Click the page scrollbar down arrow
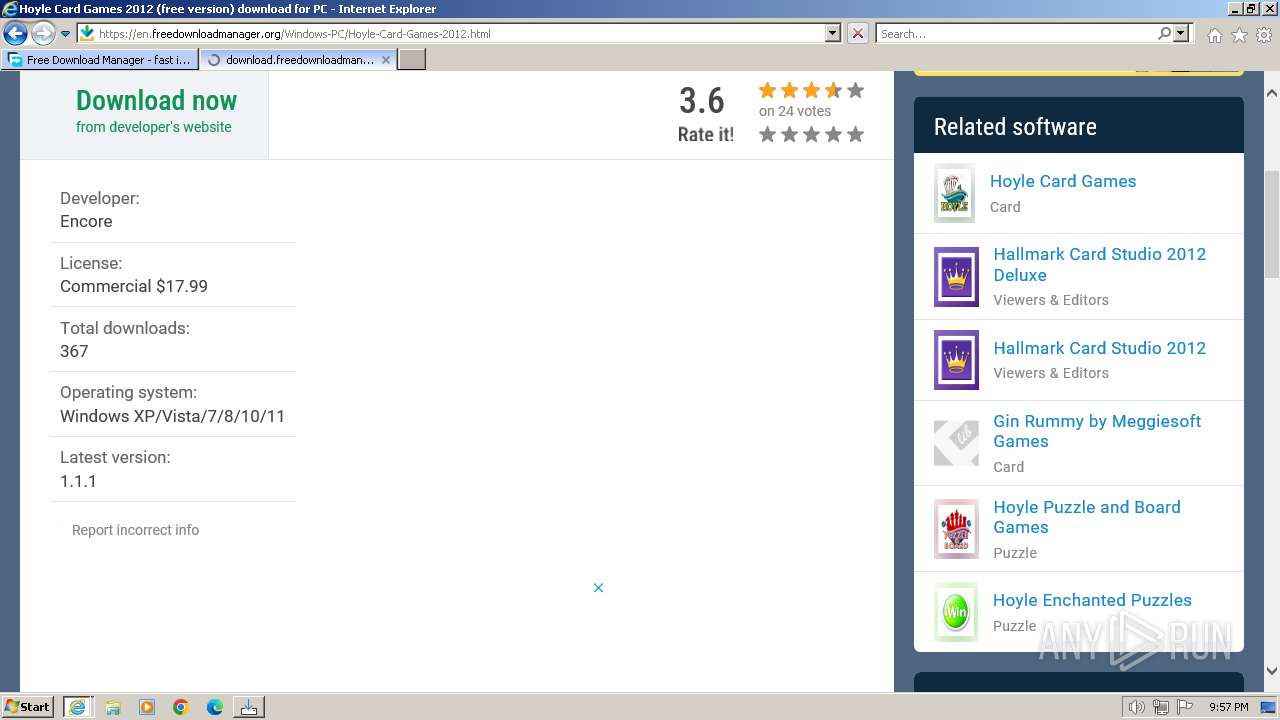Screen dimensions: 1280x720 1271,671
